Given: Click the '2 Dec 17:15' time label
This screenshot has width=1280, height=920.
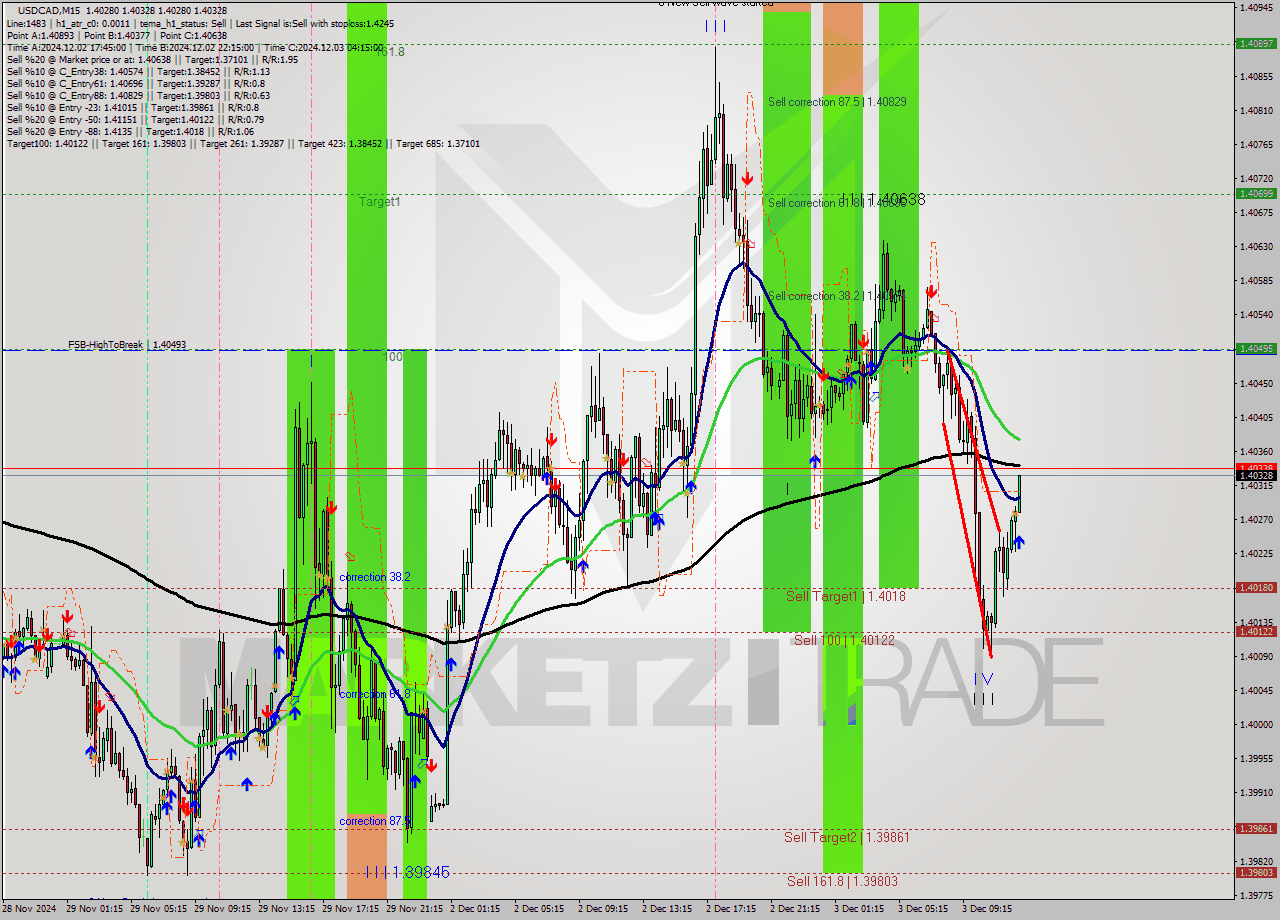Looking at the screenshot, I should tap(731, 909).
